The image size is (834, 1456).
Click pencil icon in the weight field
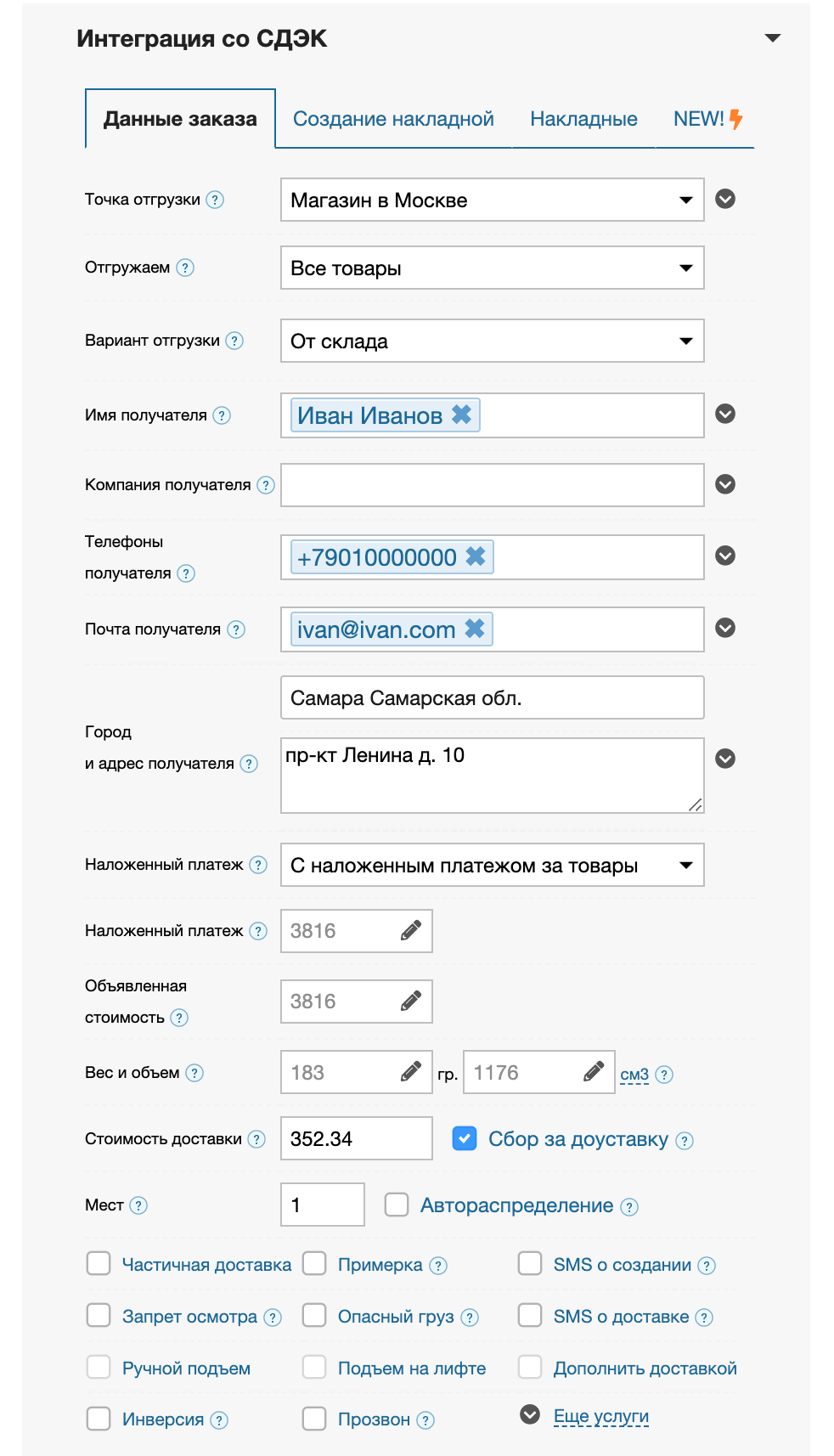(x=411, y=1072)
